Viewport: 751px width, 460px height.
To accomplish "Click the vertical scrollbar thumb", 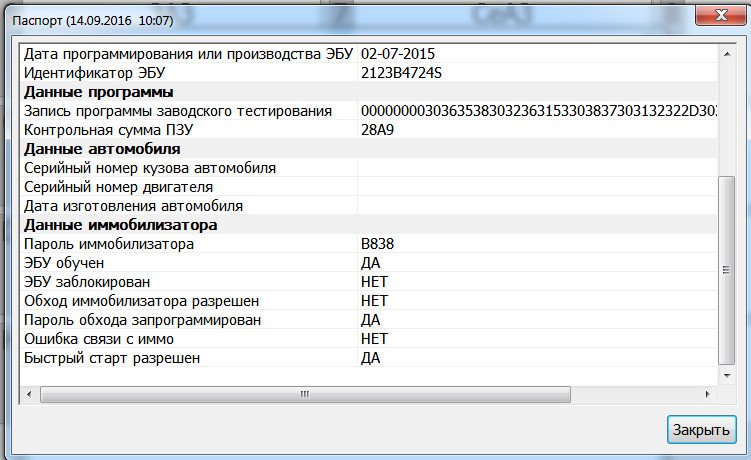I will coord(726,268).
